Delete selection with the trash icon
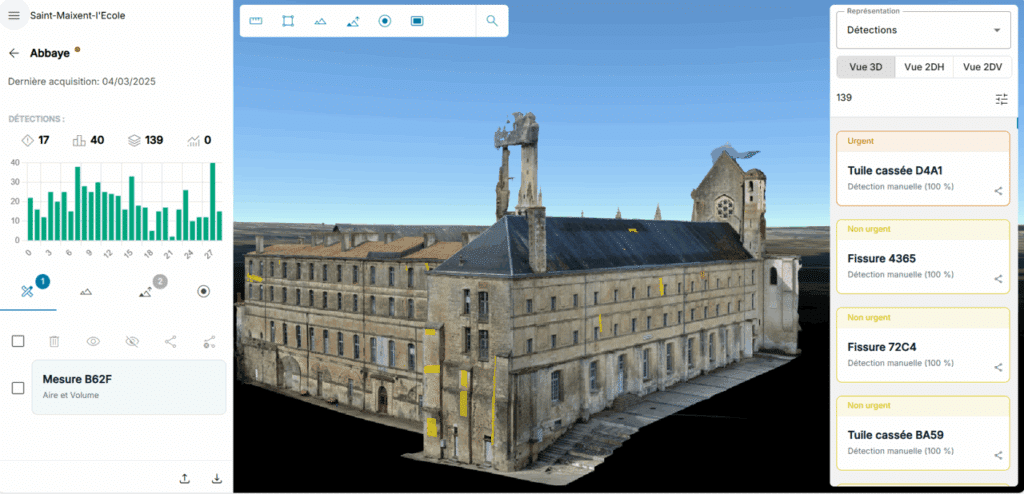The image size is (1024, 494). (54, 341)
